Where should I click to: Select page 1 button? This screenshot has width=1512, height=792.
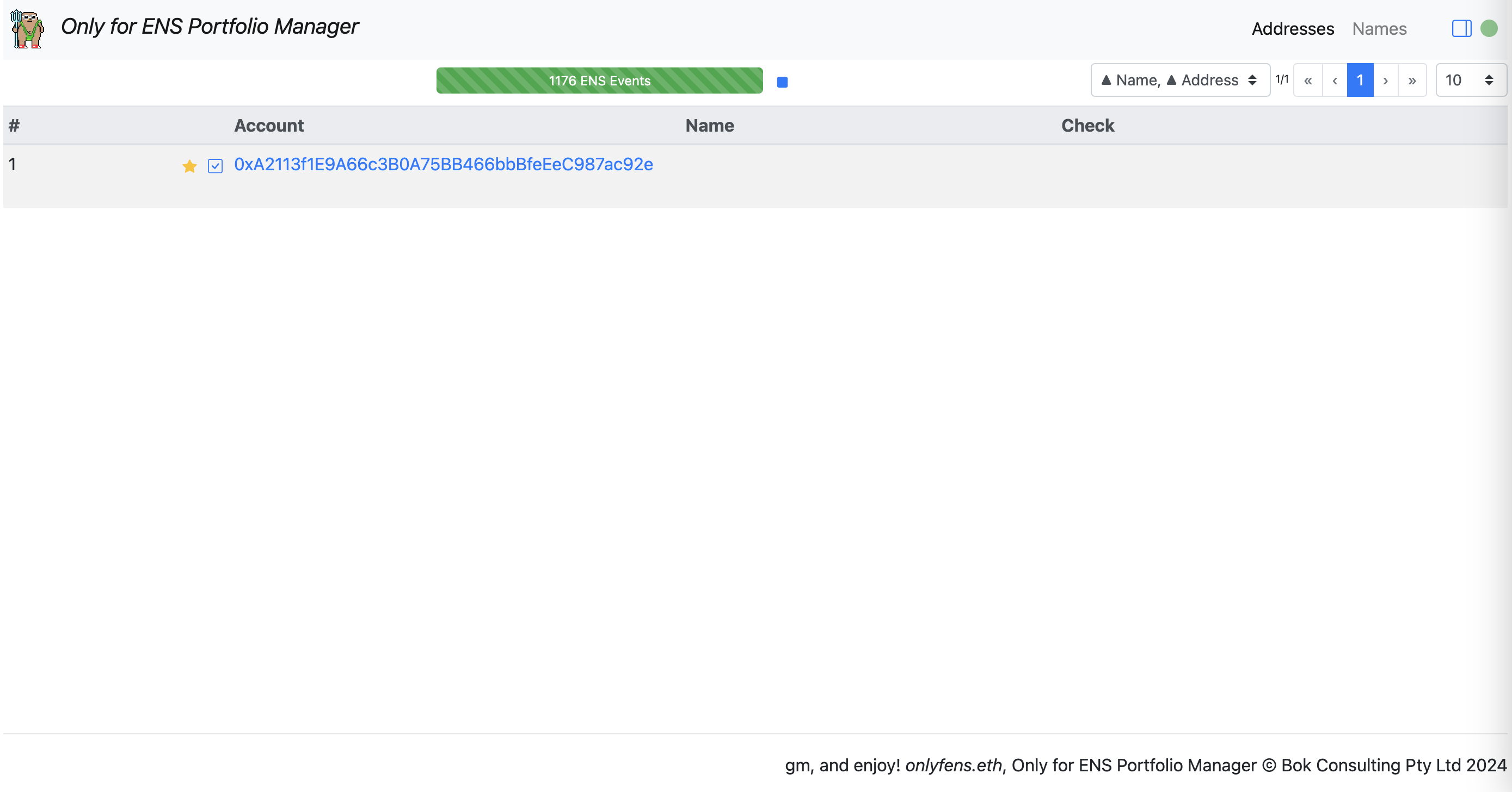coord(1360,81)
